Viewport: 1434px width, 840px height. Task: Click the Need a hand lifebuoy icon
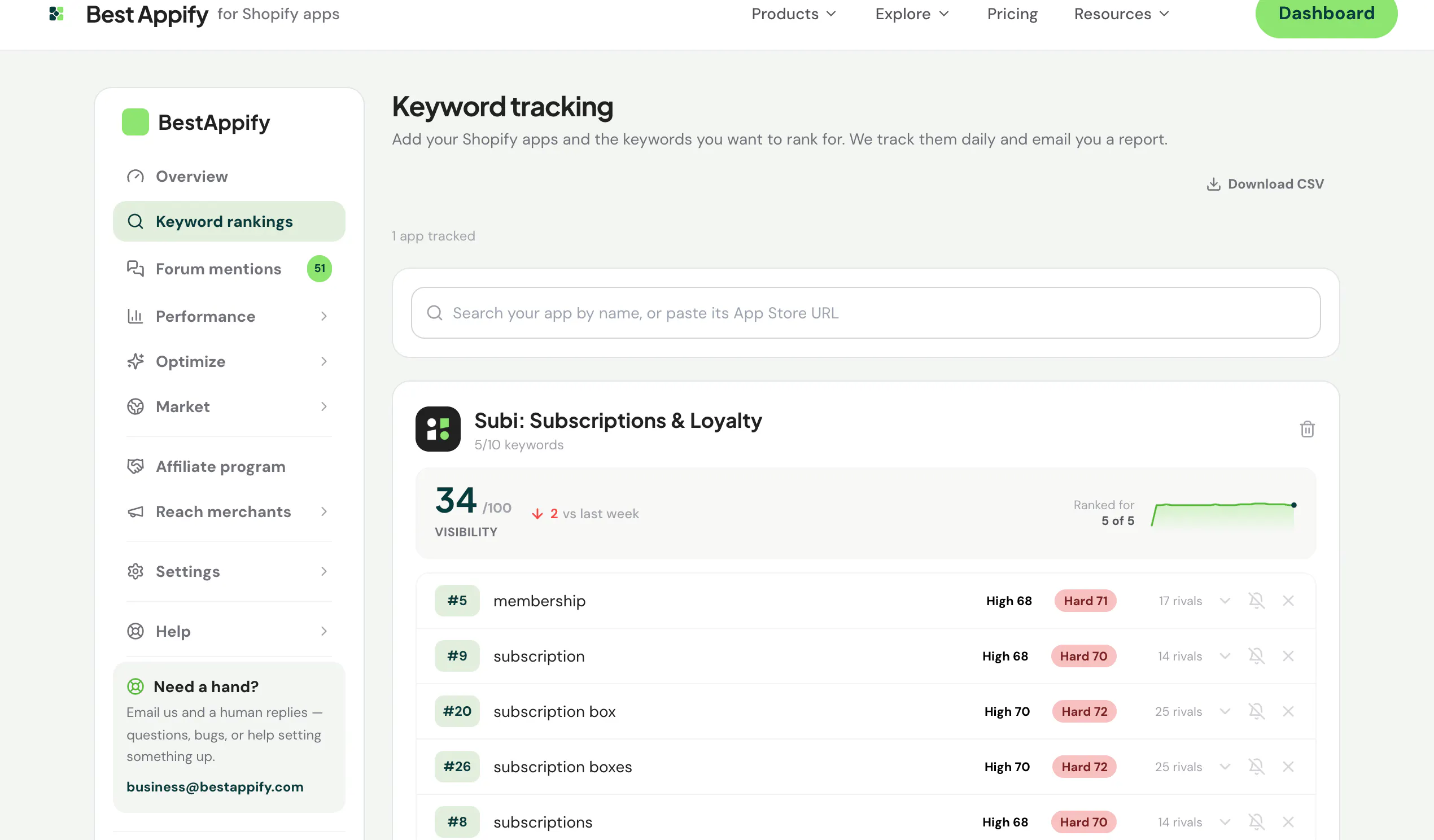[x=135, y=686]
